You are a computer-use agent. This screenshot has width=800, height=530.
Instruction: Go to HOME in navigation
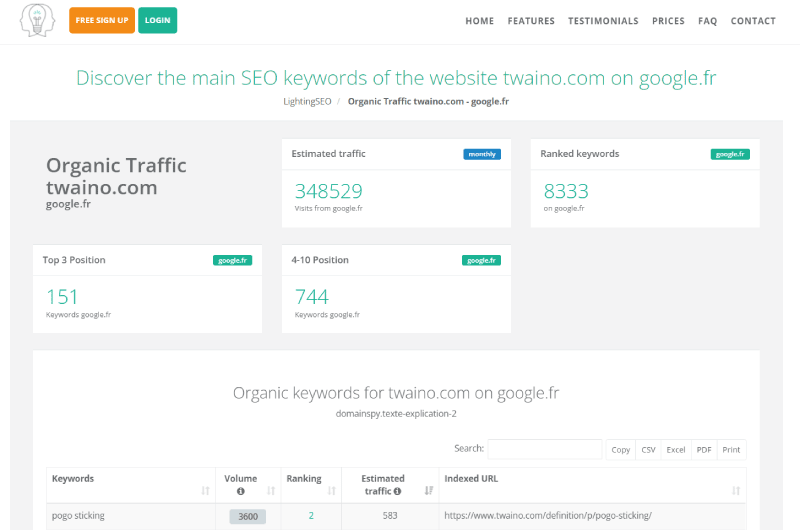(x=480, y=21)
